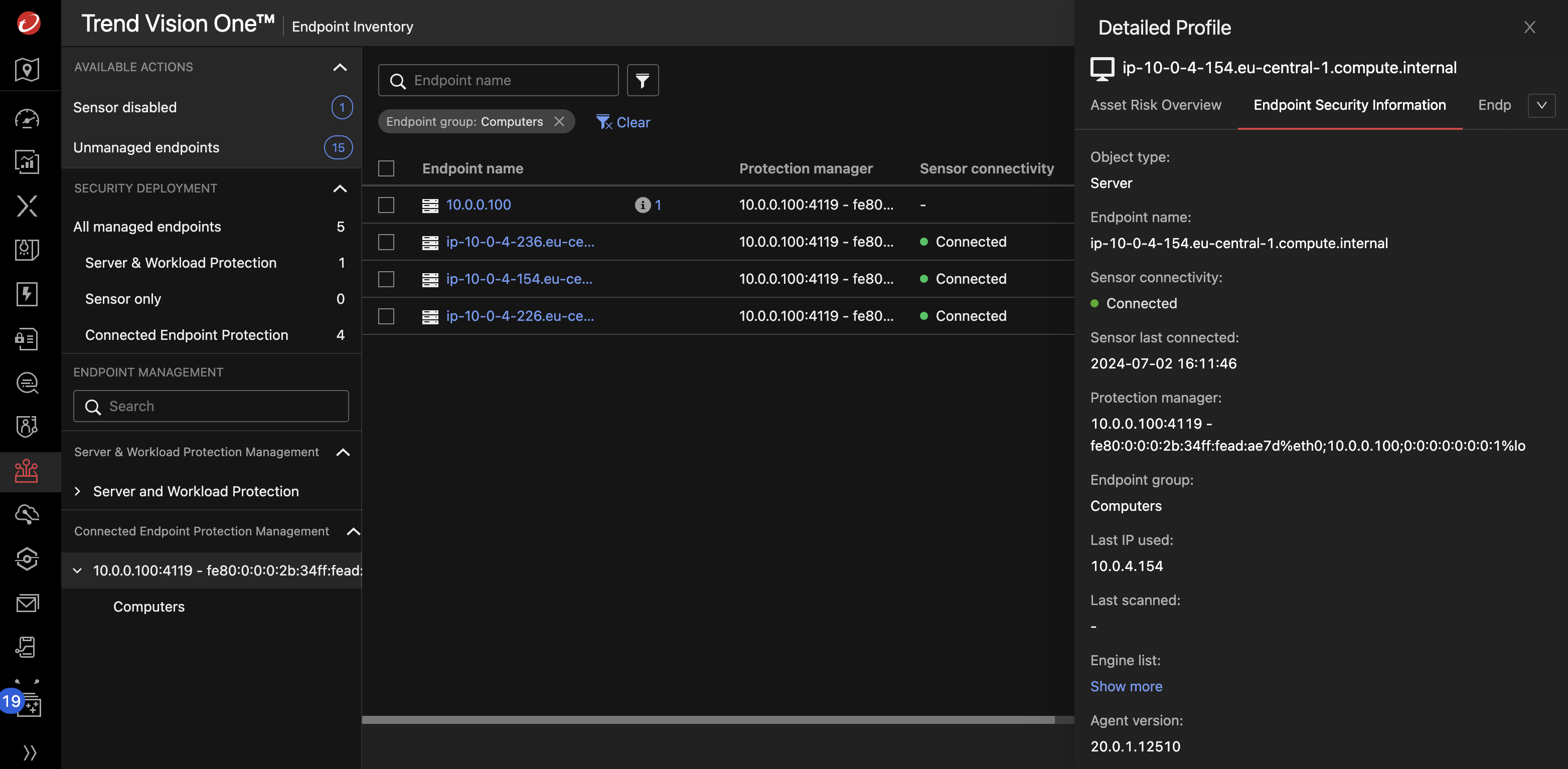Focus the Endpoint Management Search field

211,407
